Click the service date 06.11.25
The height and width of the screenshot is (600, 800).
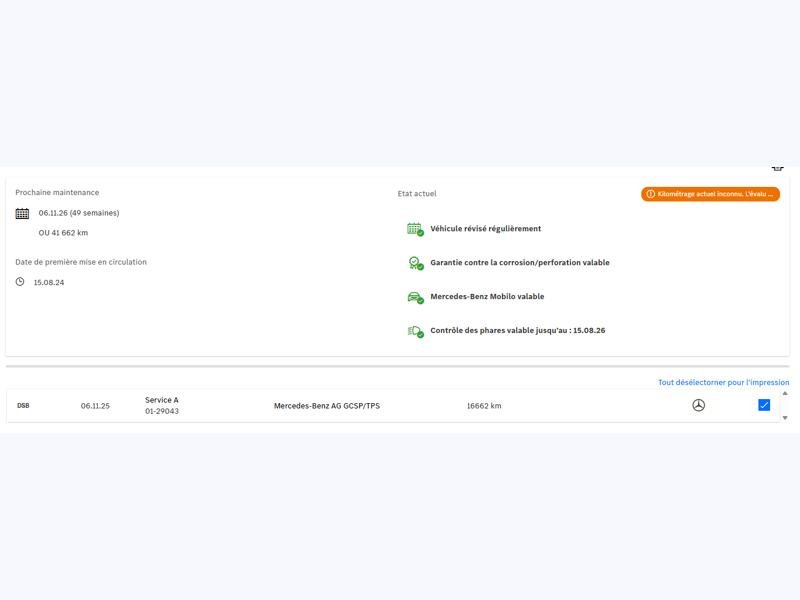pos(95,406)
